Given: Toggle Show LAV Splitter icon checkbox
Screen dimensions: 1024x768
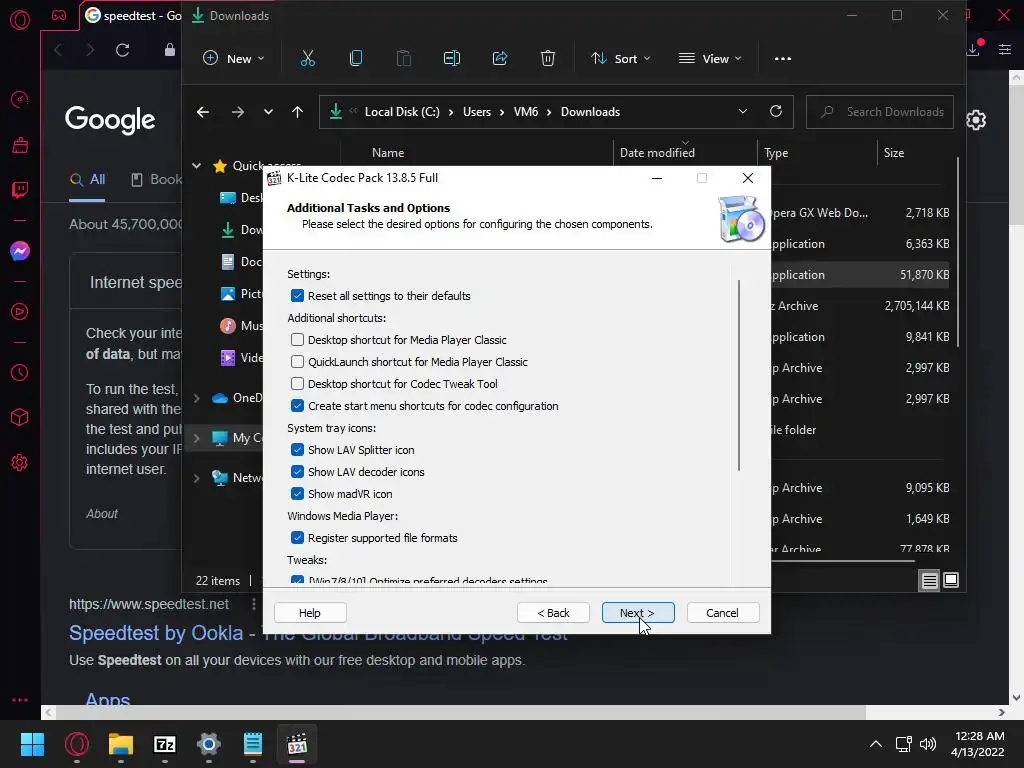Looking at the screenshot, I should point(297,450).
